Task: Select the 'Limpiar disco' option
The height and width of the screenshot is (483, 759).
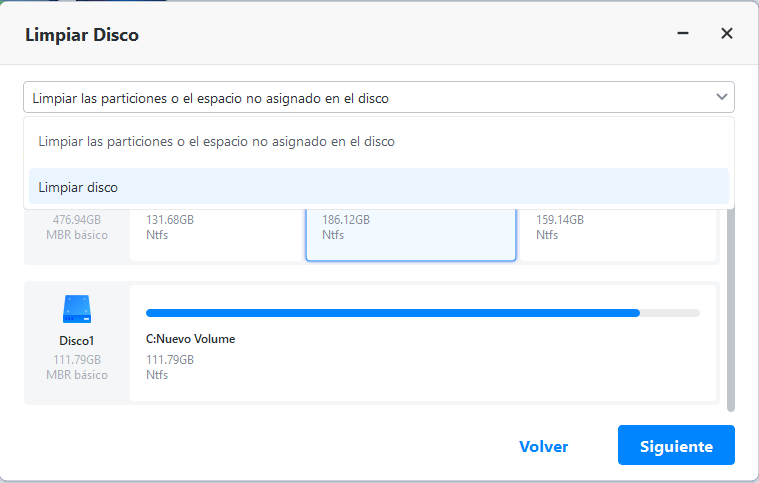Action: click(78, 187)
